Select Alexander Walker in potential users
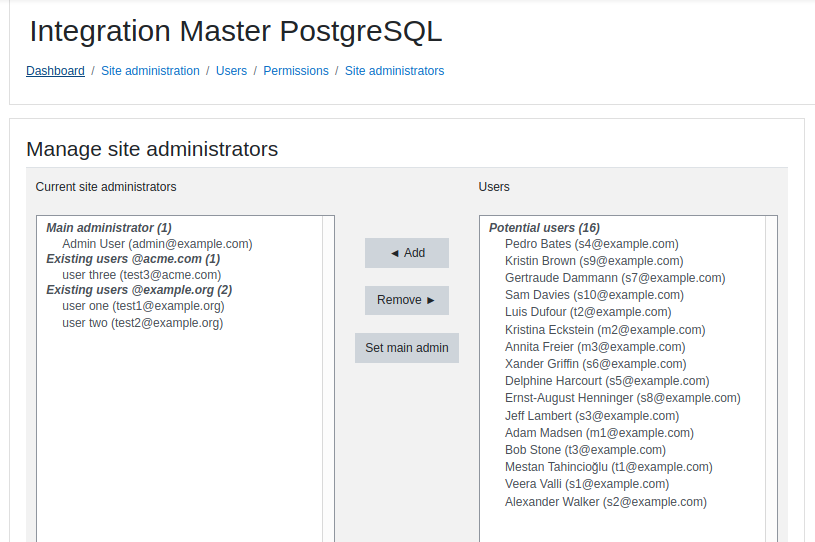Image resolution: width=815 pixels, height=542 pixels. pos(606,502)
